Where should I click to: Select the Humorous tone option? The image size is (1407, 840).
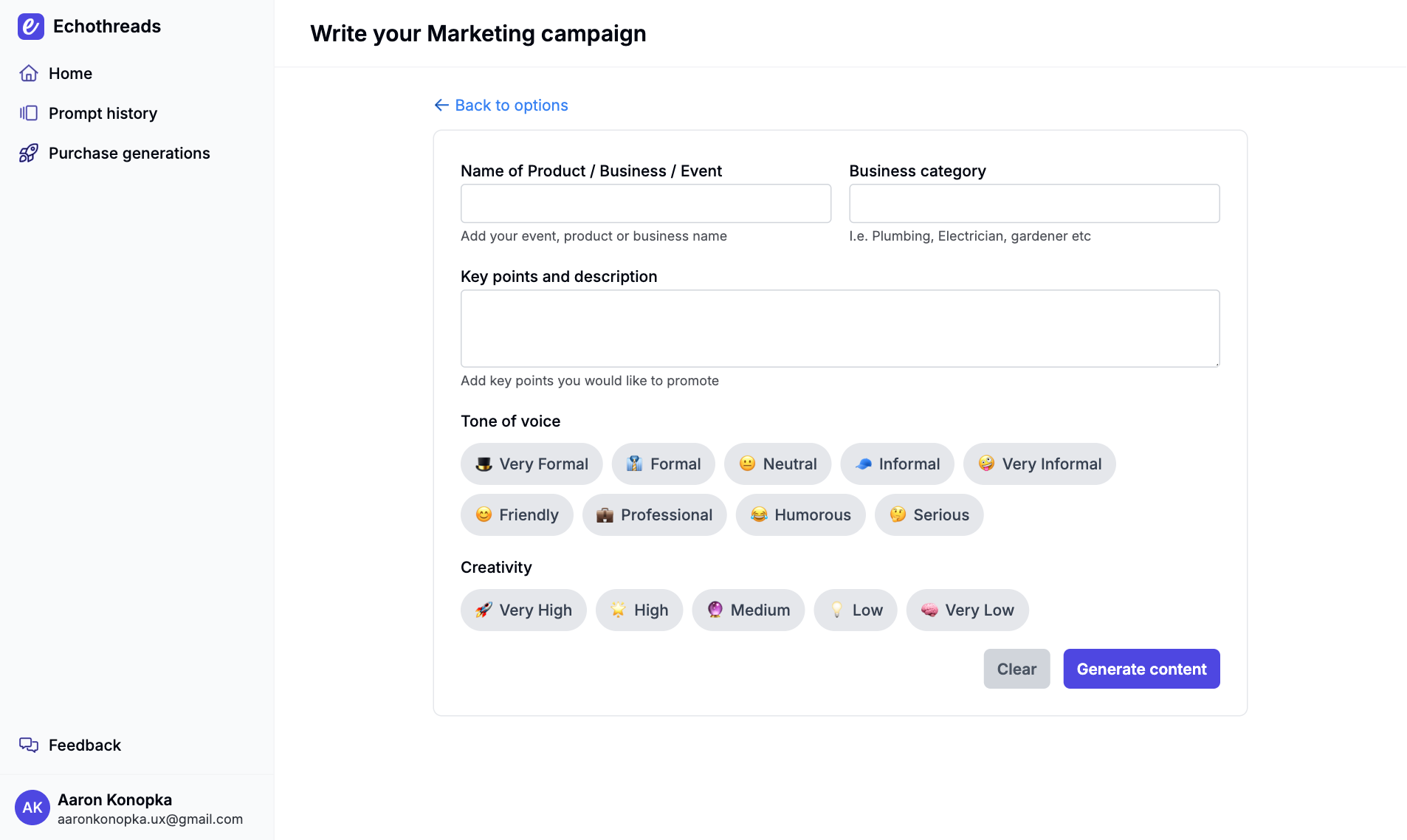tap(800, 514)
